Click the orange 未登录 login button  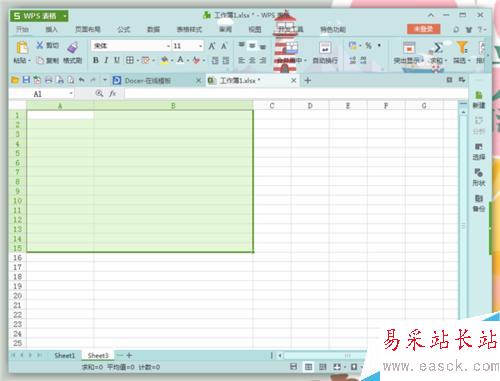424,29
